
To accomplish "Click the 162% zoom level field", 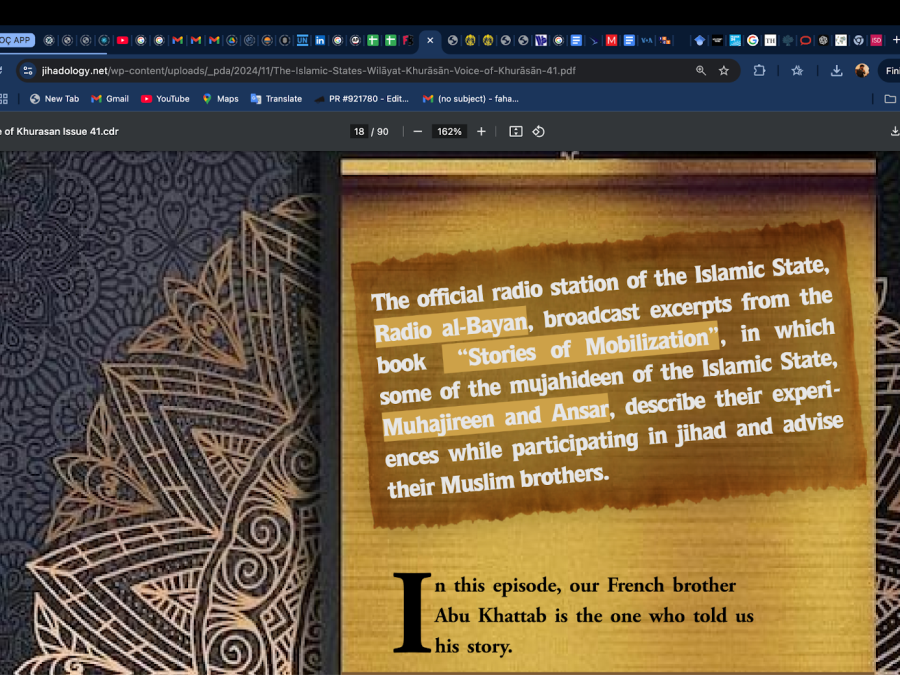I will point(449,131).
